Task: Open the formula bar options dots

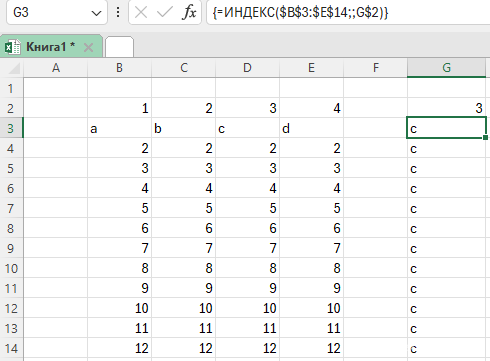Action: (118, 13)
